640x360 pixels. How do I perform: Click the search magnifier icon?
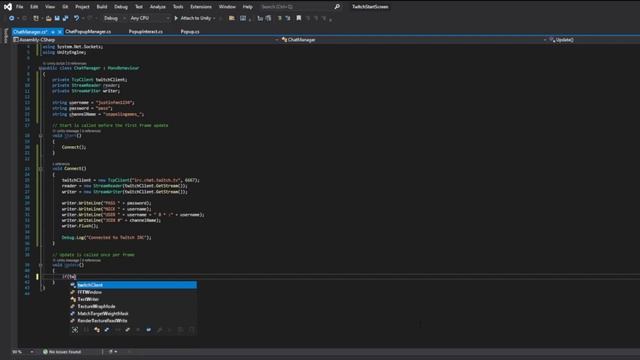tap(337, 7)
